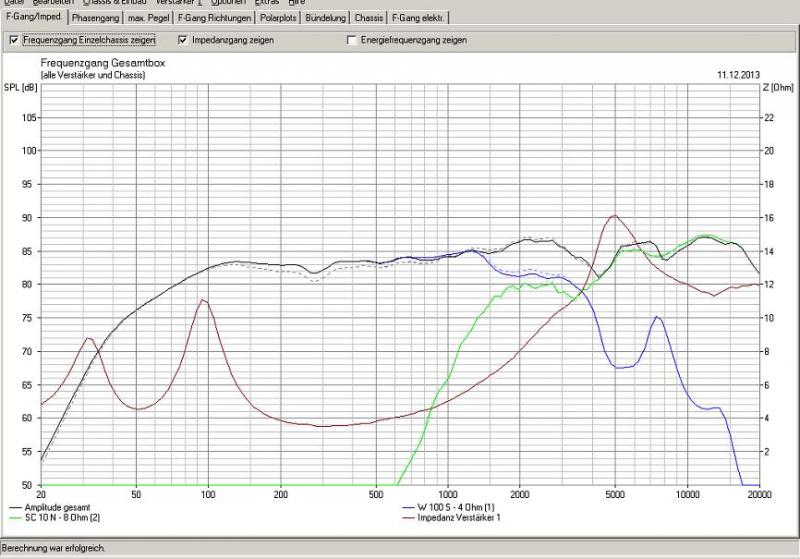The height and width of the screenshot is (559, 800).
Task: Open the max. Pegel tab
Action: tap(148, 18)
